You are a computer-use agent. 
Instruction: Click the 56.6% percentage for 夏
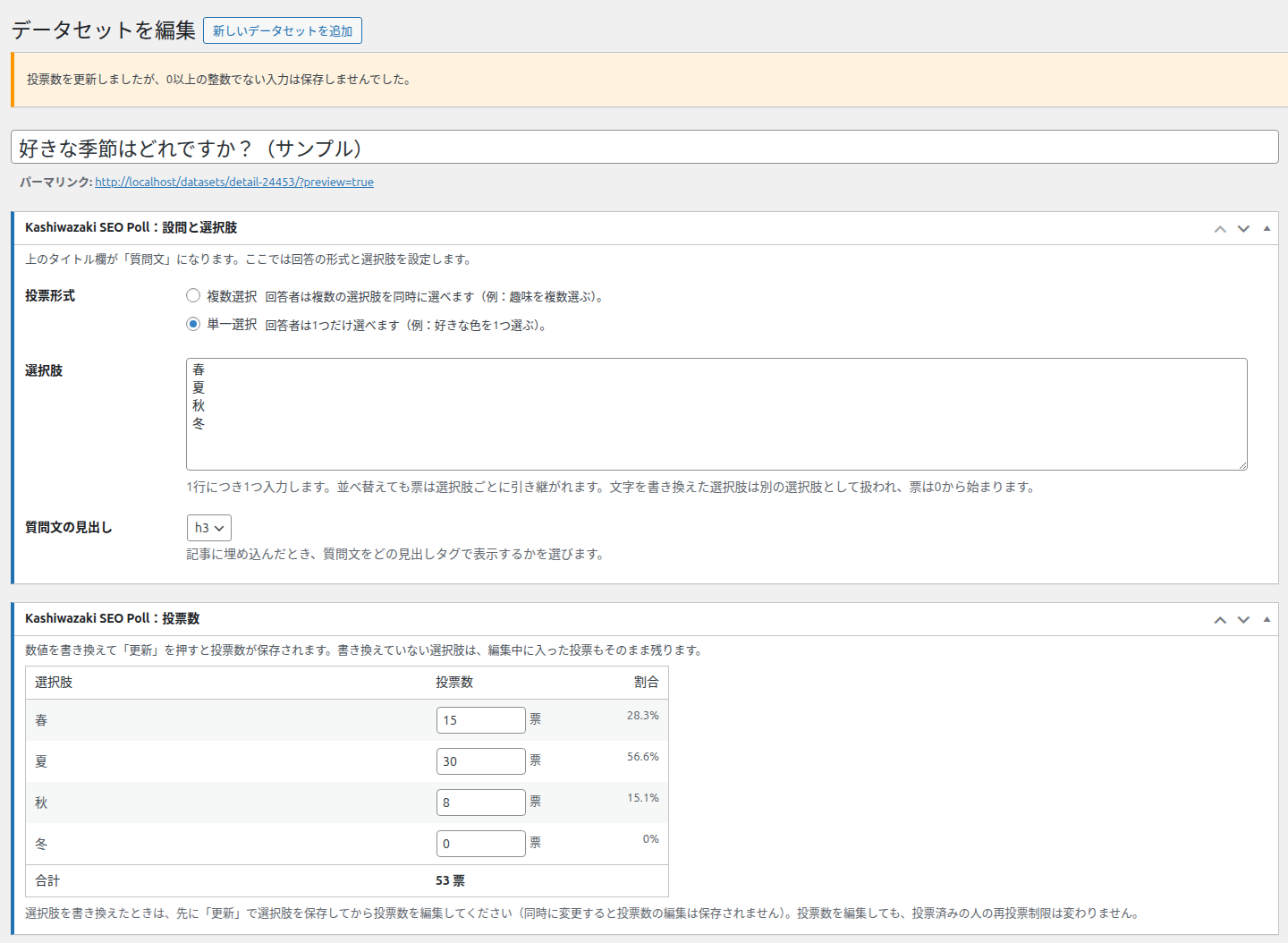(x=642, y=757)
